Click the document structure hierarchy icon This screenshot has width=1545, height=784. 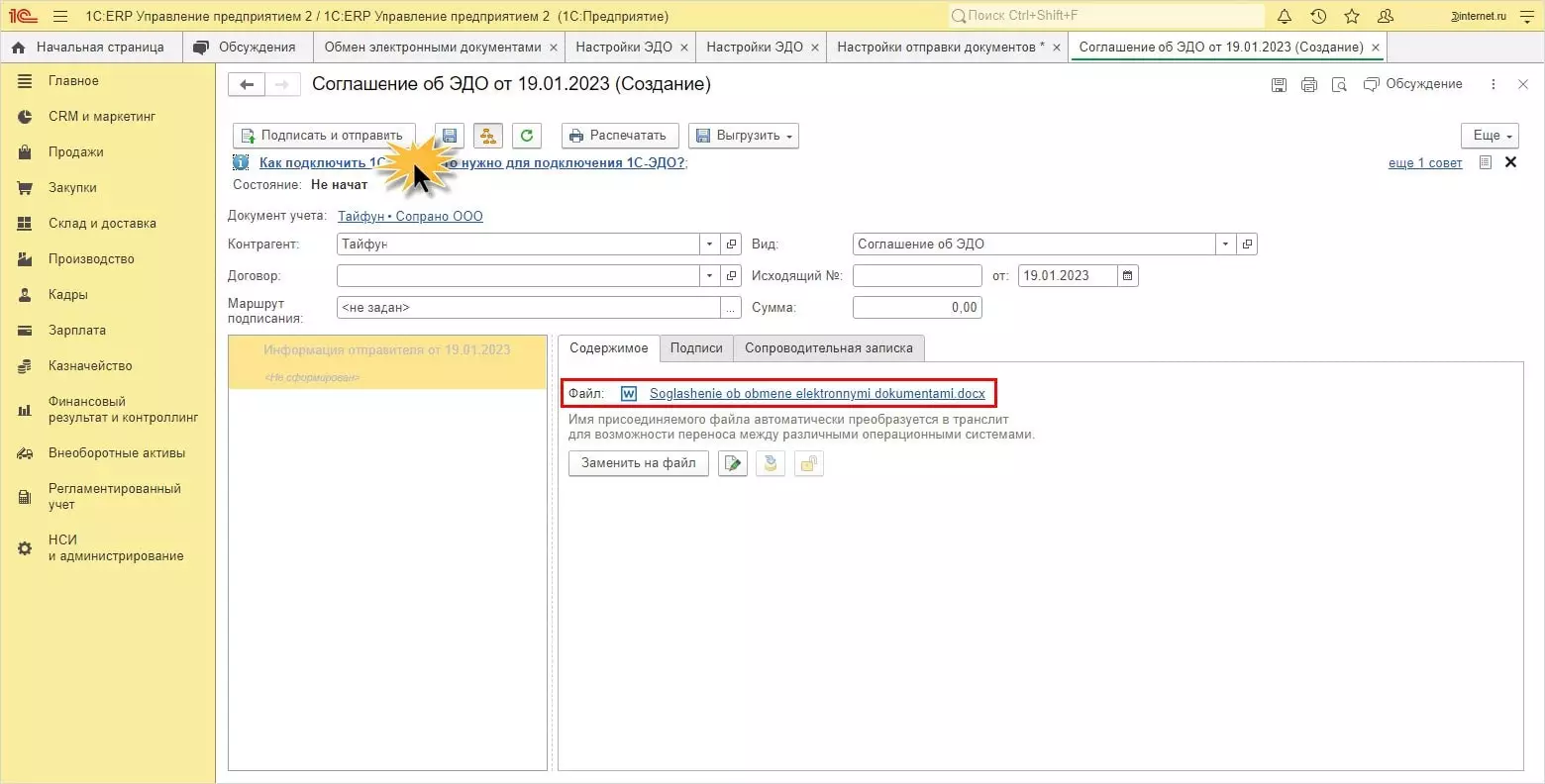tap(488, 136)
